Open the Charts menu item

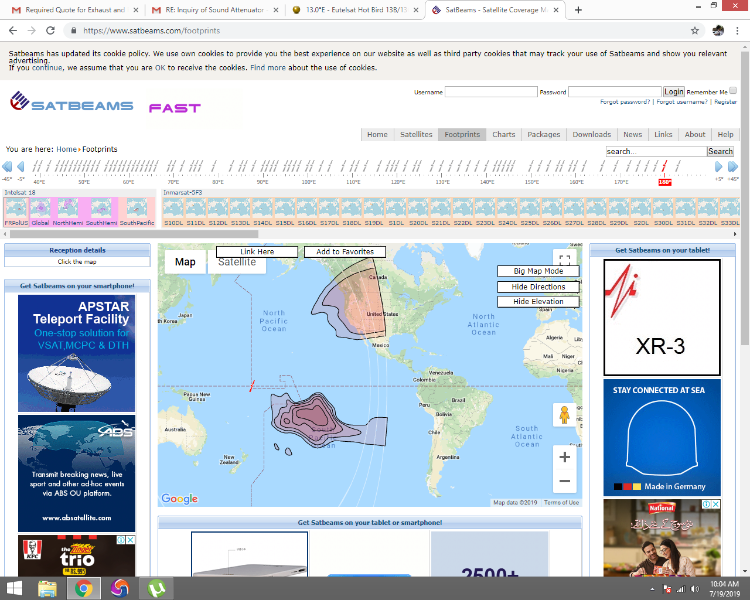coord(504,134)
